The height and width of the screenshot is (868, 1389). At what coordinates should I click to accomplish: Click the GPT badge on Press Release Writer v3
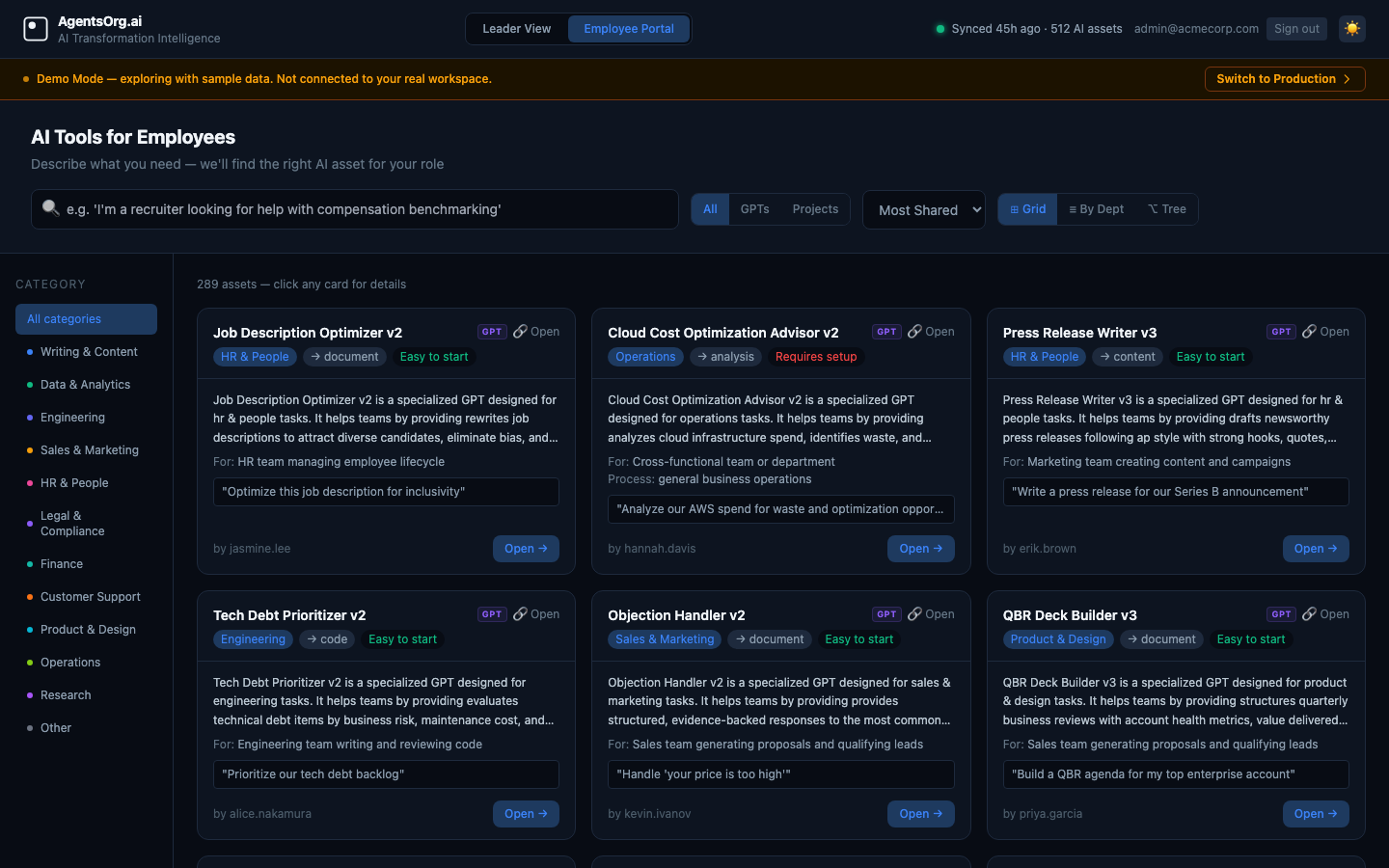point(1281,331)
